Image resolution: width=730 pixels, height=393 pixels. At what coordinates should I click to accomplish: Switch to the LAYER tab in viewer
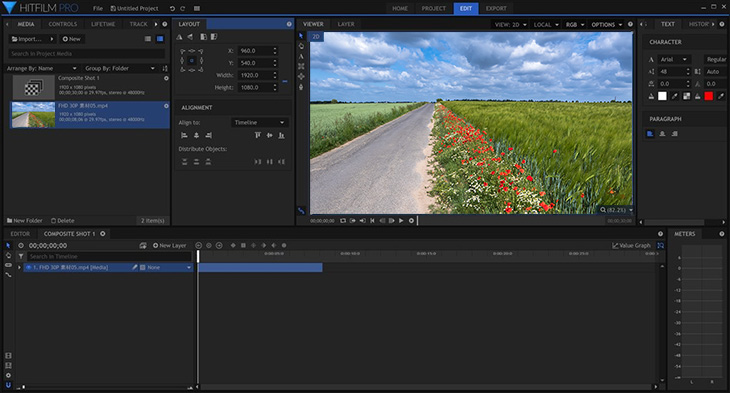[346, 24]
